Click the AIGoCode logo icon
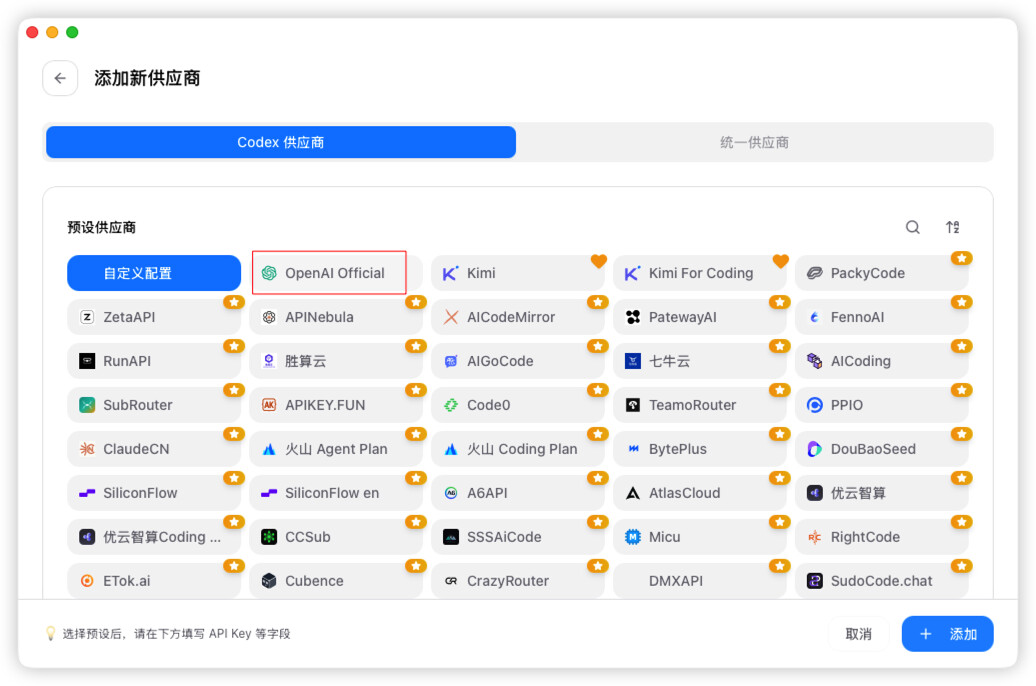 click(451, 361)
